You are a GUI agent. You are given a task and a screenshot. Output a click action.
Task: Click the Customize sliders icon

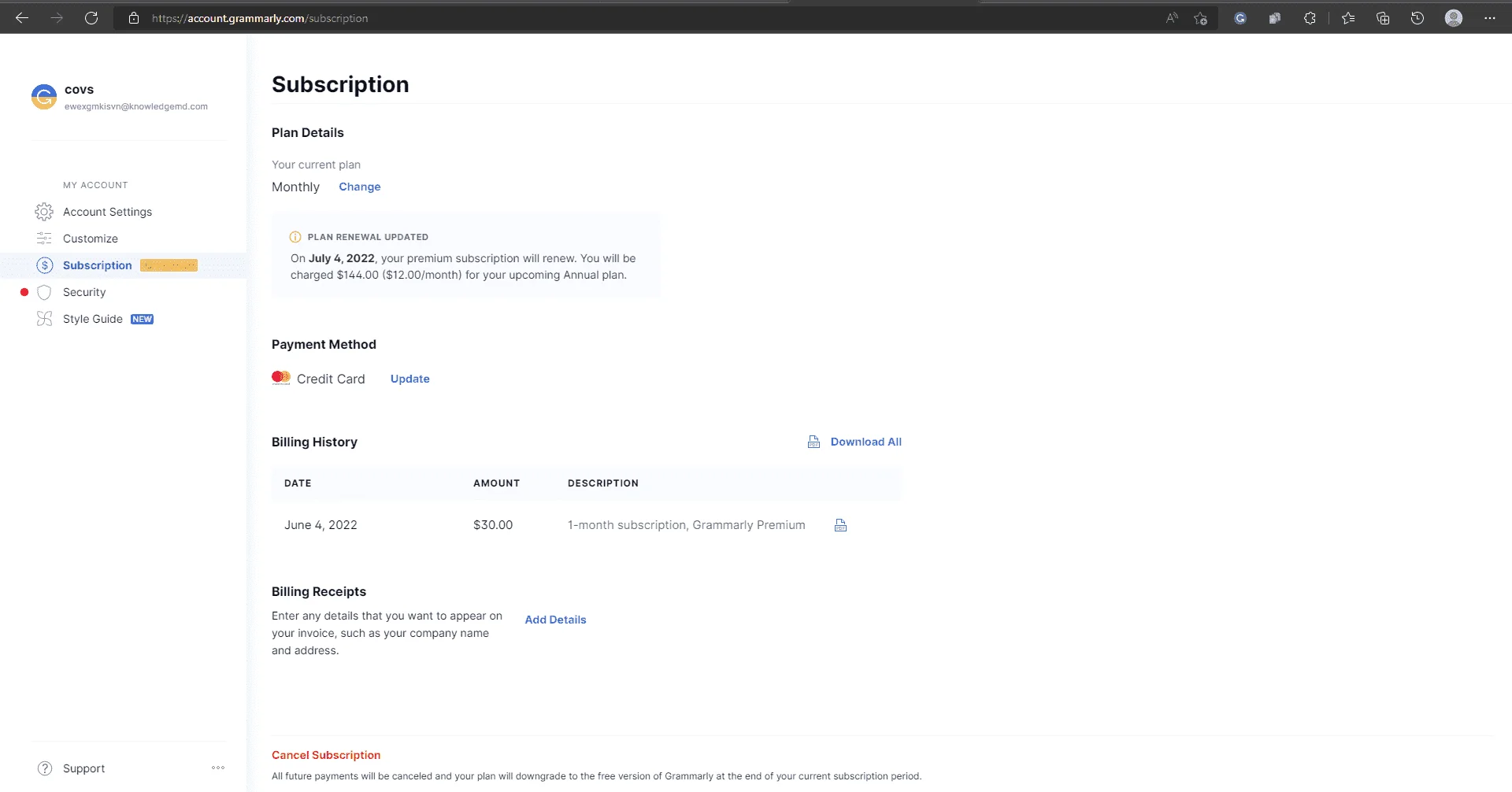[x=44, y=239]
